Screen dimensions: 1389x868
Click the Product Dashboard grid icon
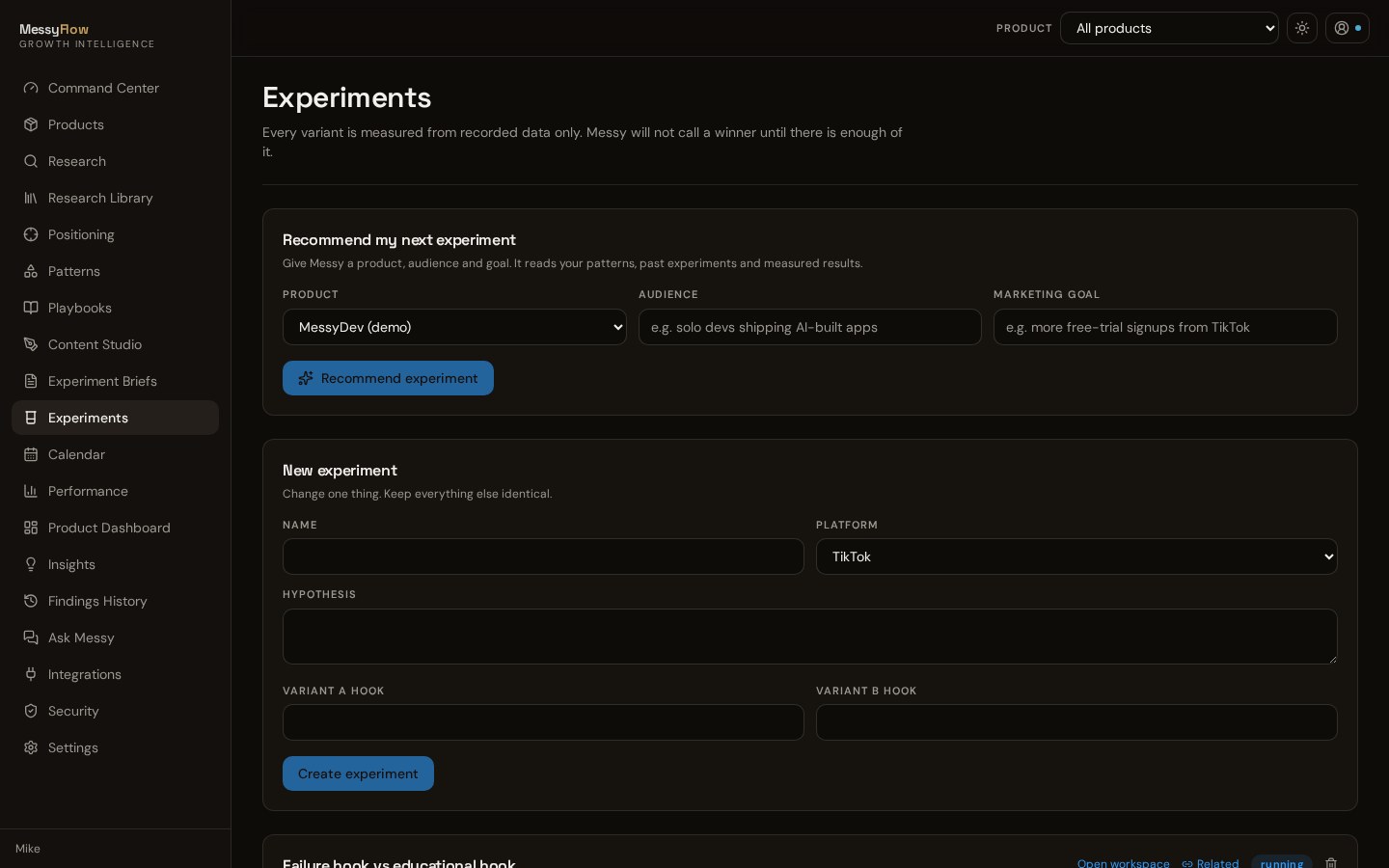point(31,528)
